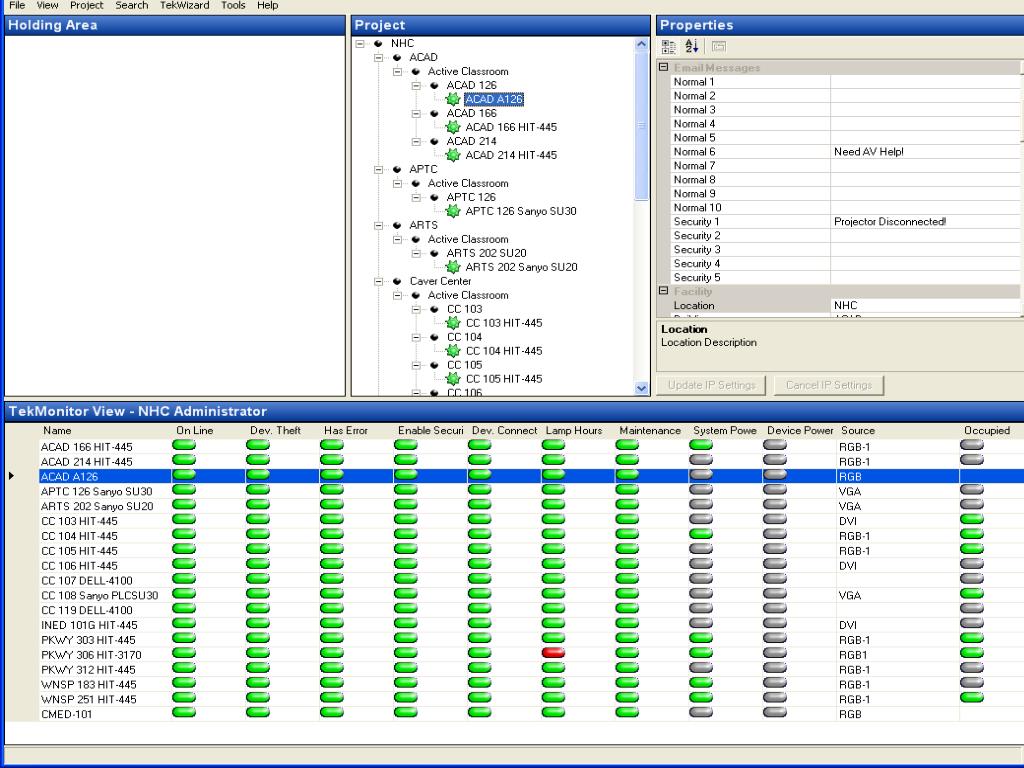
Task: Click the Occupied indicator for WNSP 251 HIT-445
Action: coord(972,697)
